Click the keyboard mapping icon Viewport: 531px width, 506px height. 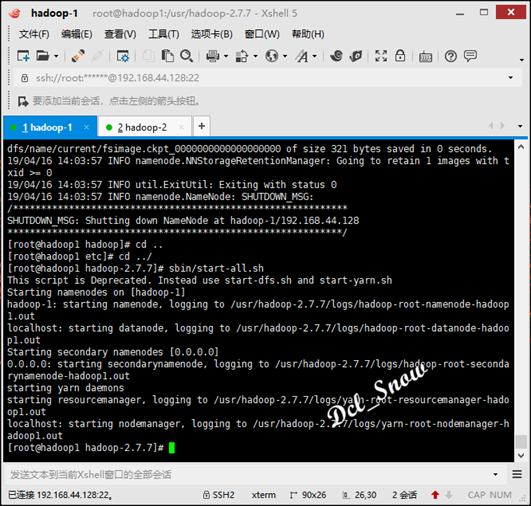coord(425,57)
